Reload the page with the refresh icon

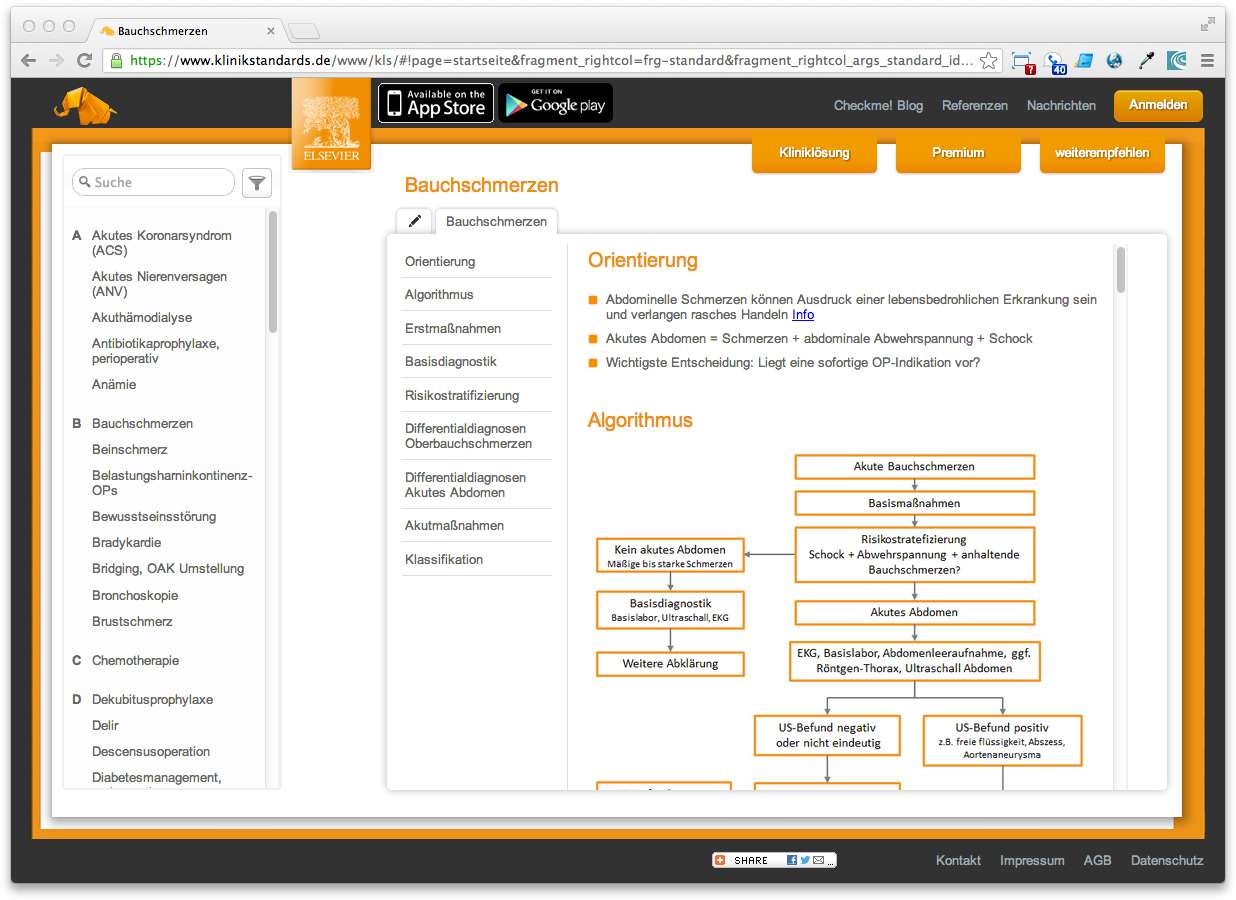pos(85,60)
